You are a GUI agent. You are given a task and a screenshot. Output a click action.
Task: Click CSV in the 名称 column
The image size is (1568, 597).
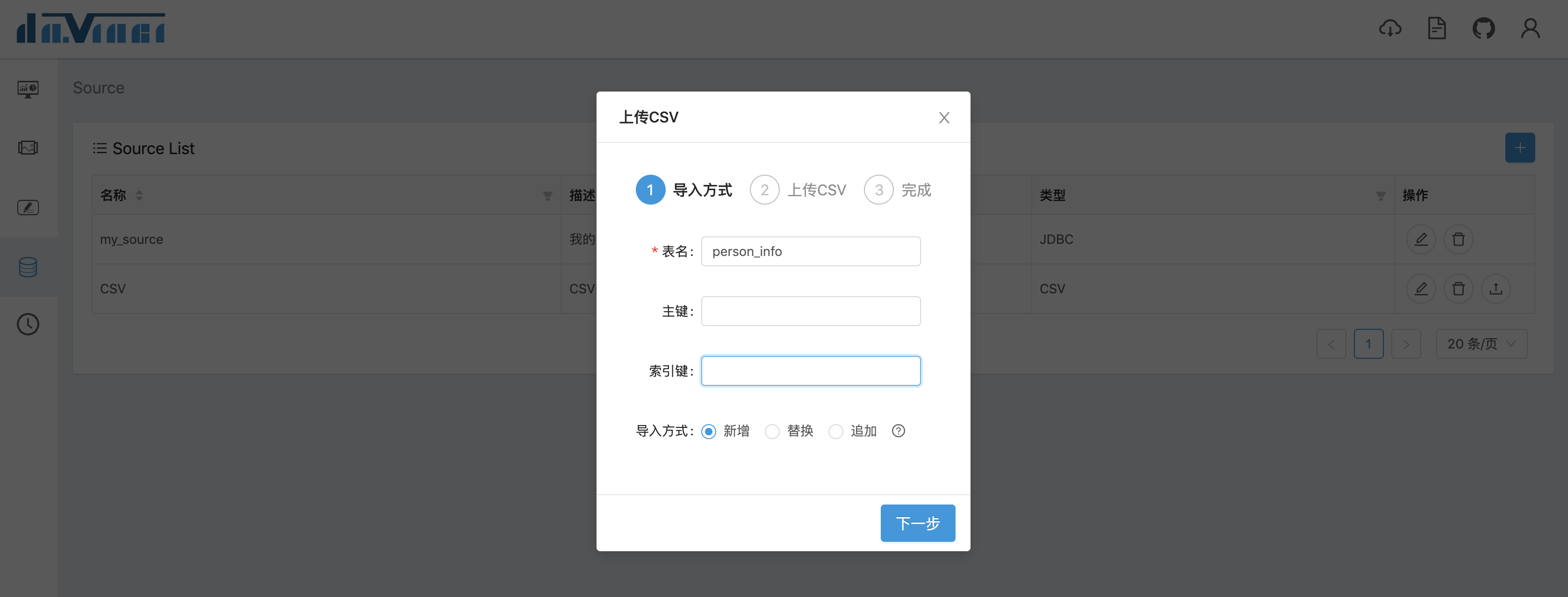coord(113,289)
